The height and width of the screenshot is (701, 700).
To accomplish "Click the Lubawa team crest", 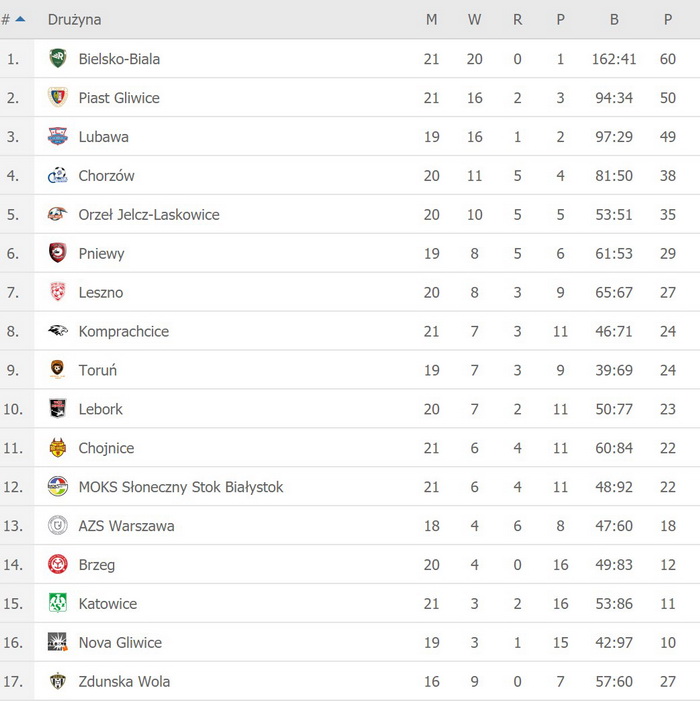I will coord(58,137).
